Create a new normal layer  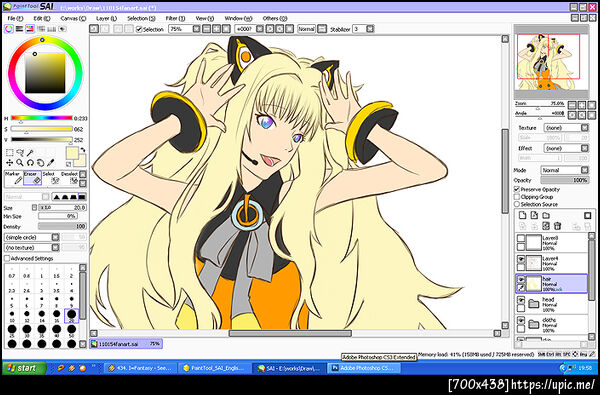(522, 215)
